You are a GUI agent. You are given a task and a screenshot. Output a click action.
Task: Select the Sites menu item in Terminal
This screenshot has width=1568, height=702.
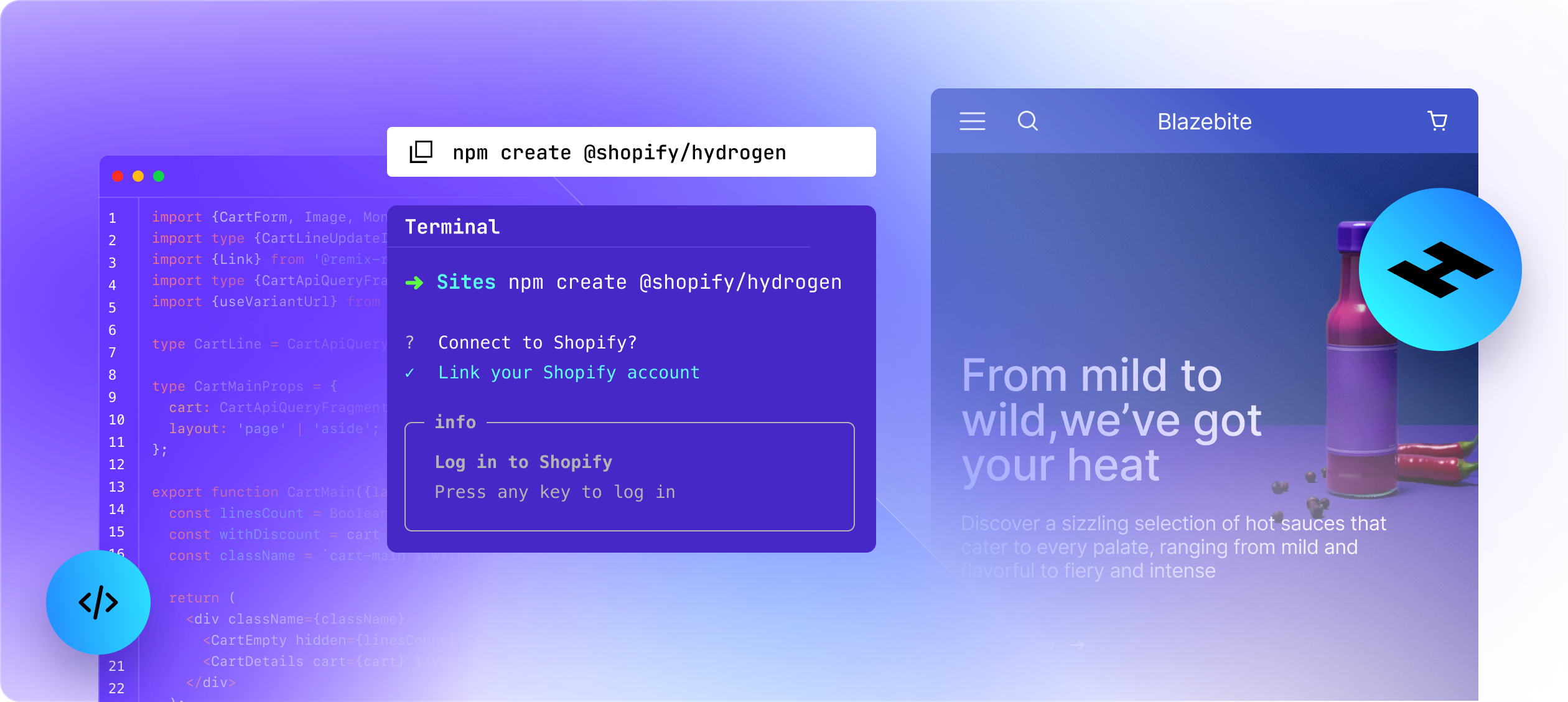click(x=461, y=282)
